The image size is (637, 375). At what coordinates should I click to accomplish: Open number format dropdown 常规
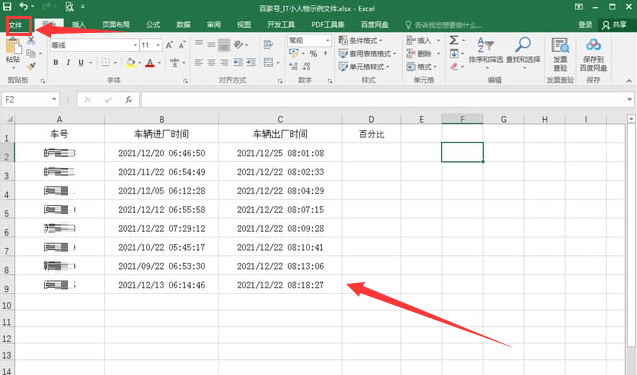click(x=327, y=41)
